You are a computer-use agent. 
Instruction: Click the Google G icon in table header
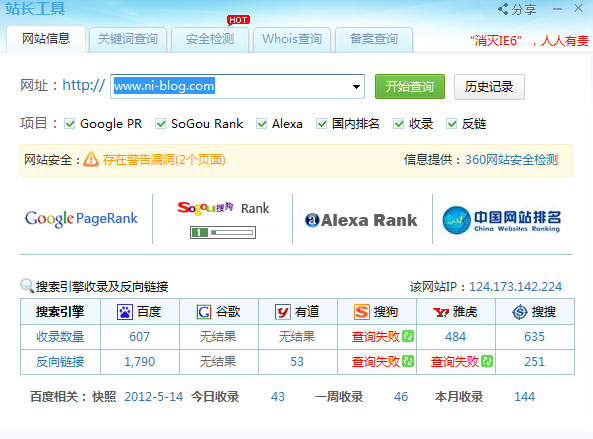click(x=204, y=312)
